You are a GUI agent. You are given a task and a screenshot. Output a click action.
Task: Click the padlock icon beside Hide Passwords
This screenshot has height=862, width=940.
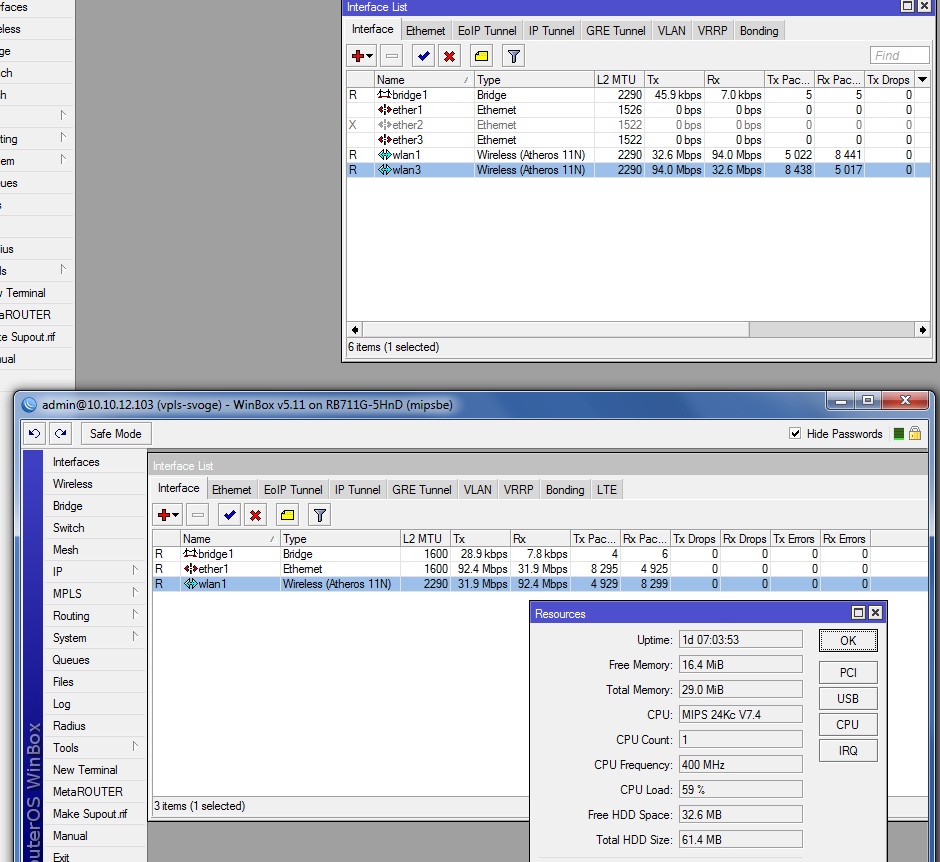[x=914, y=434]
